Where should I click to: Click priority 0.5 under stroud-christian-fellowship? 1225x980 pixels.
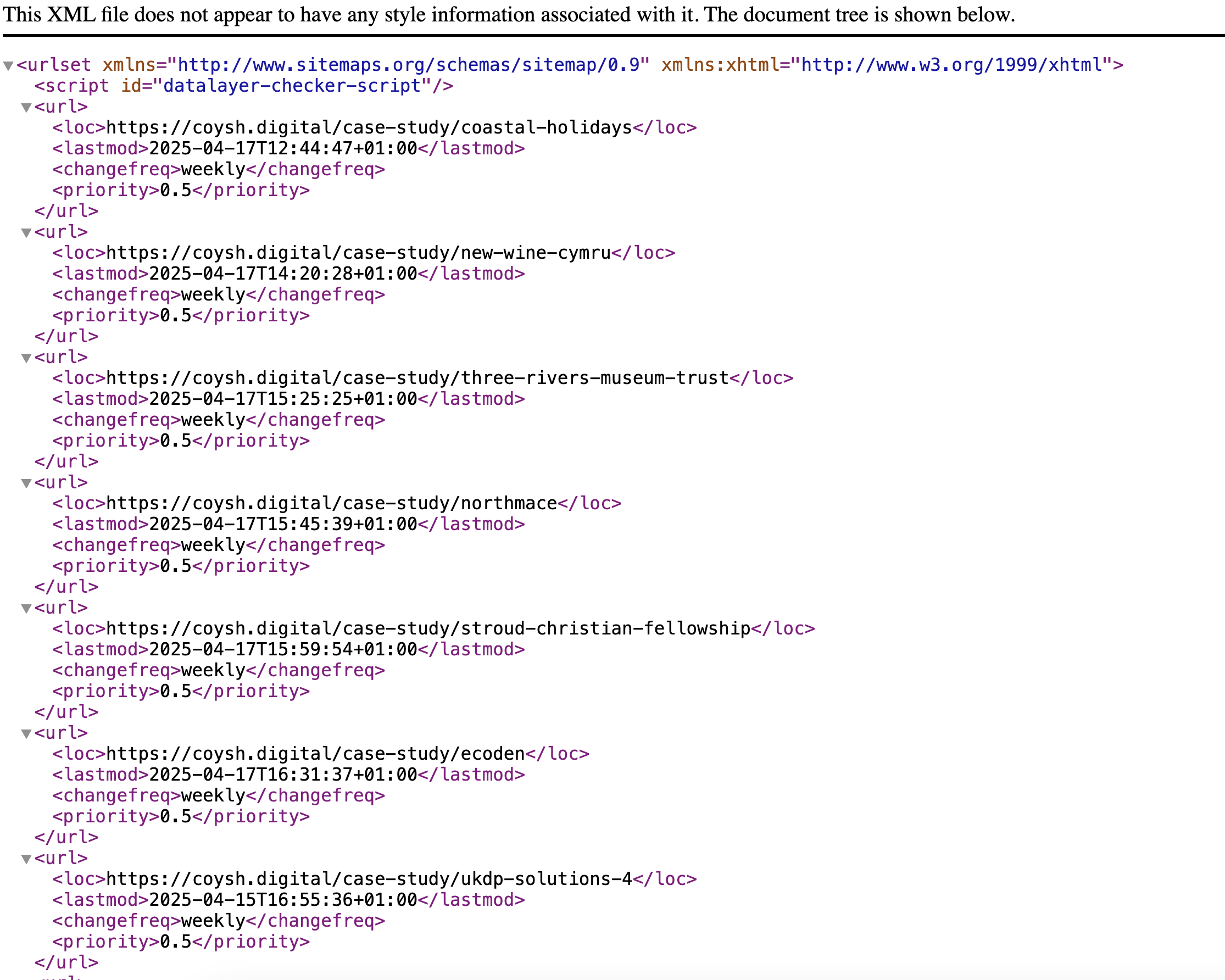pyautogui.click(x=176, y=691)
